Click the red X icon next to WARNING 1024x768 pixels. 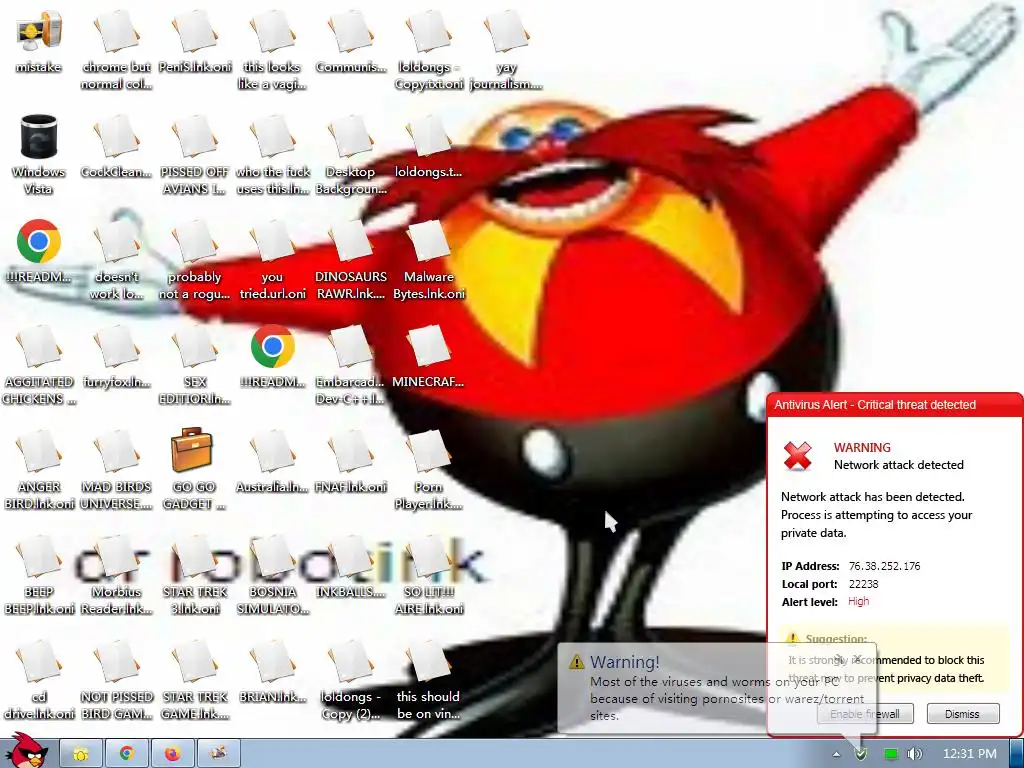point(797,456)
